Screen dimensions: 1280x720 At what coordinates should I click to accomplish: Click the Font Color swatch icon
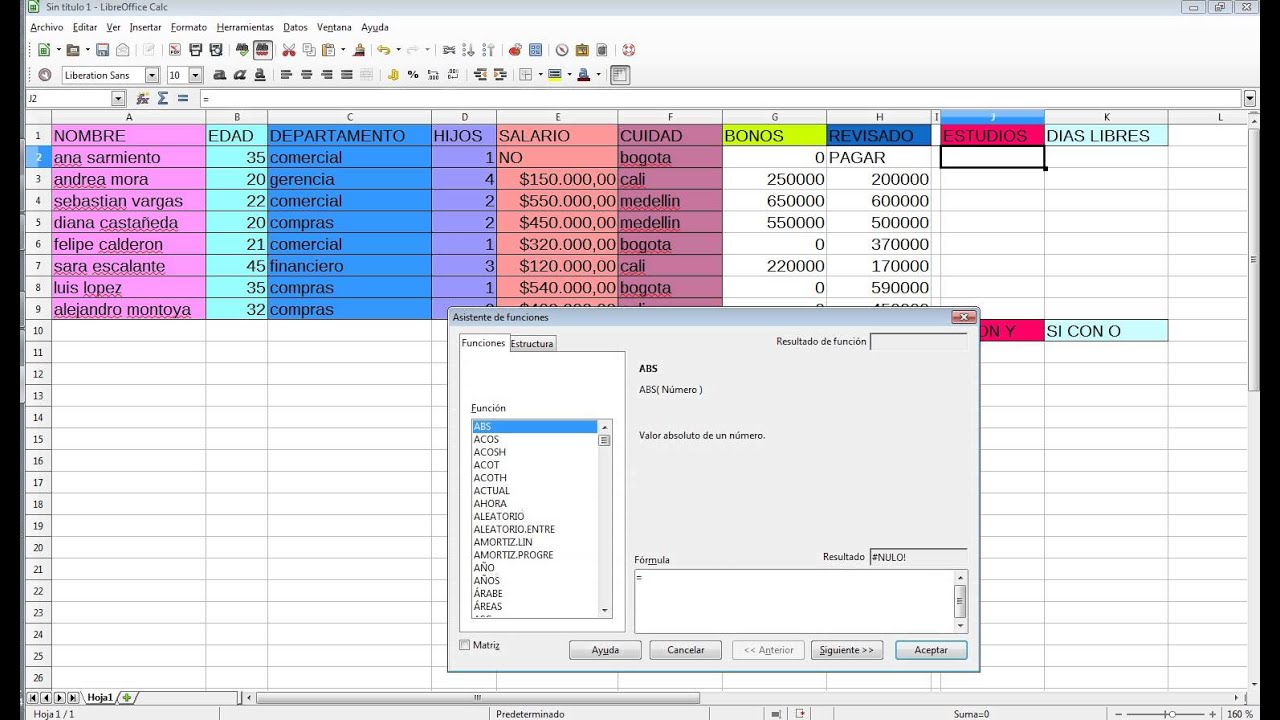(x=583, y=75)
